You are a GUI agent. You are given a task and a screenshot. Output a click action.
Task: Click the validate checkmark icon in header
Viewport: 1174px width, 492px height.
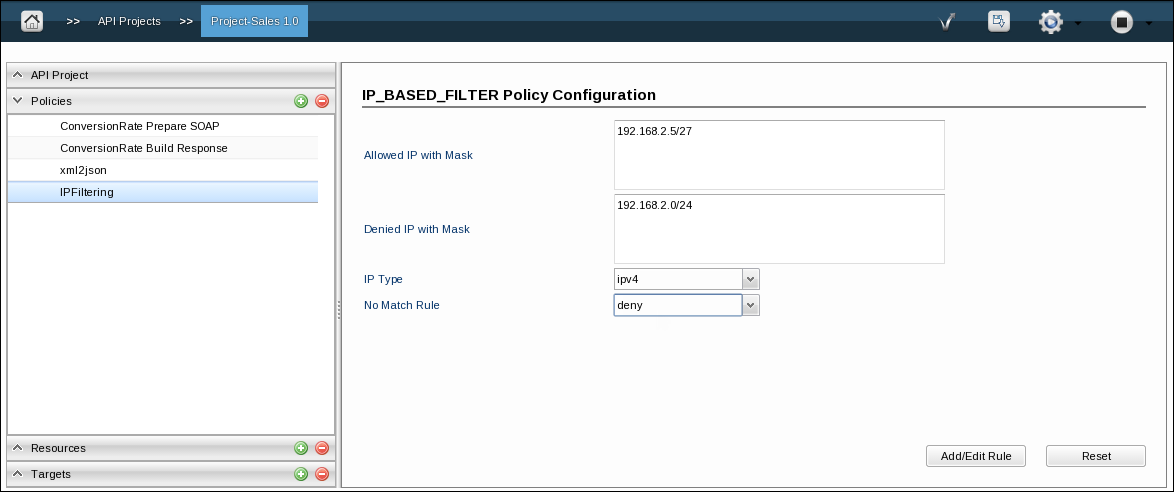(x=946, y=22)
